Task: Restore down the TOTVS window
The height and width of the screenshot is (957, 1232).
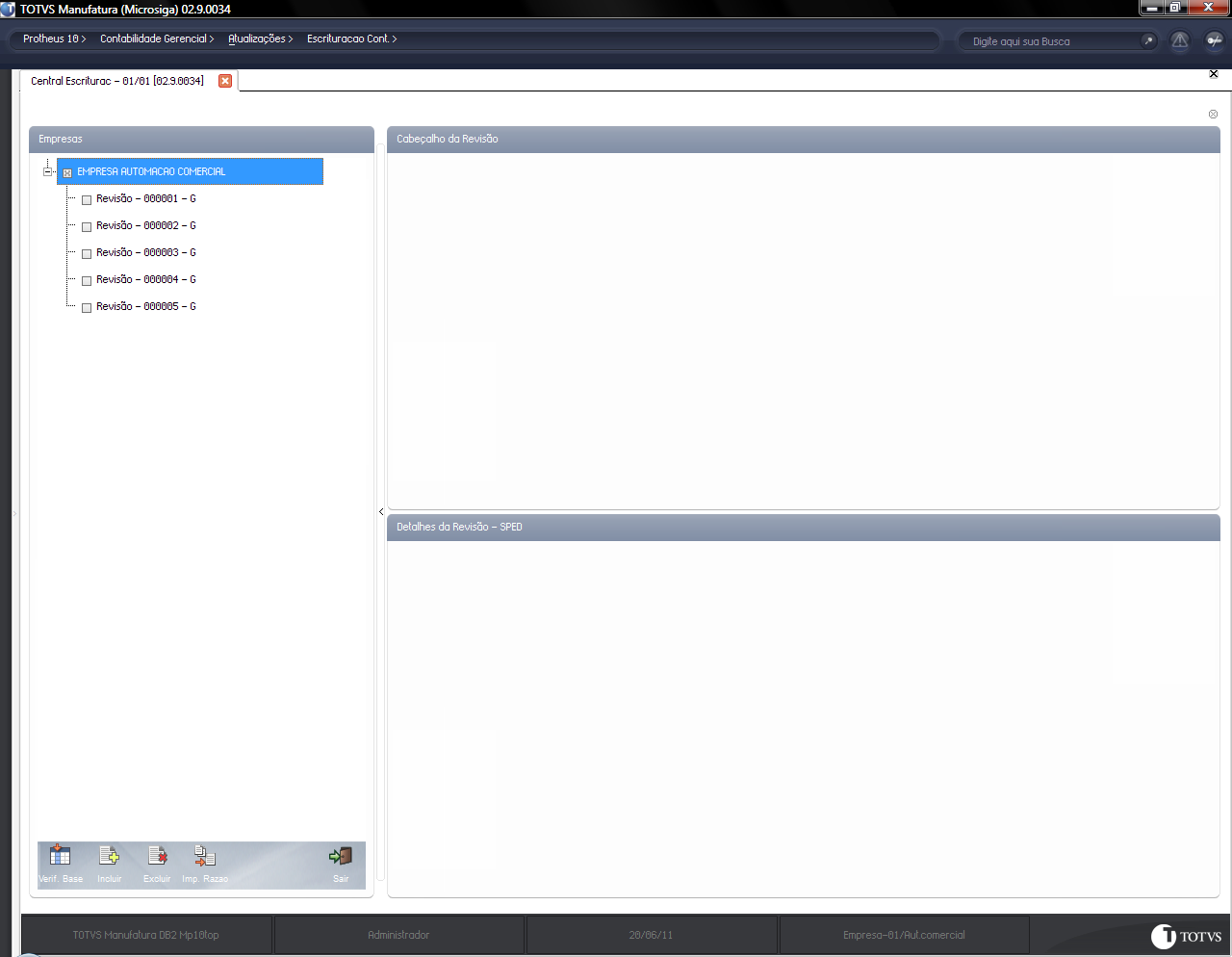Action: pos(1175,8)
